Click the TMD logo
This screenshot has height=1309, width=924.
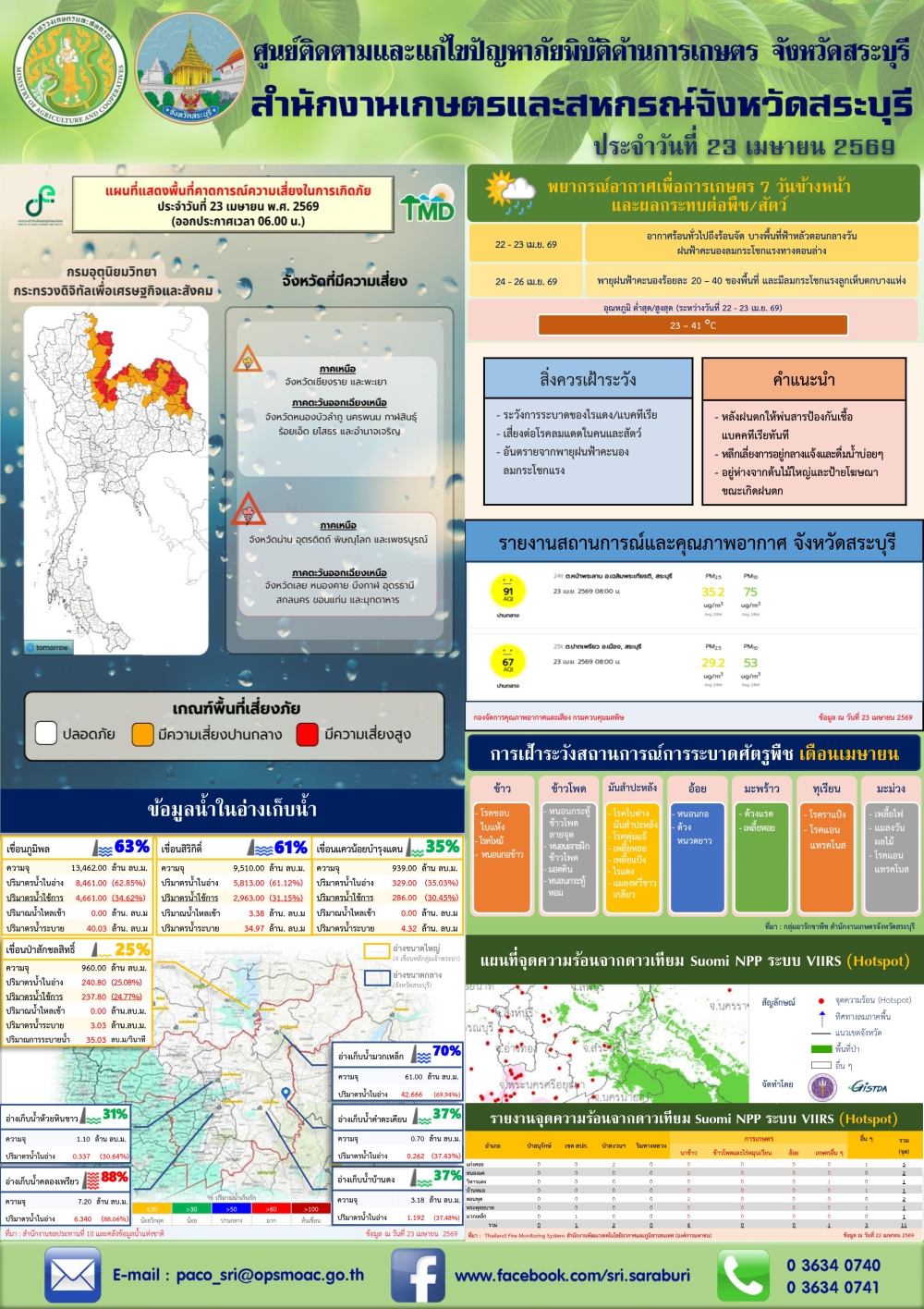428,204
